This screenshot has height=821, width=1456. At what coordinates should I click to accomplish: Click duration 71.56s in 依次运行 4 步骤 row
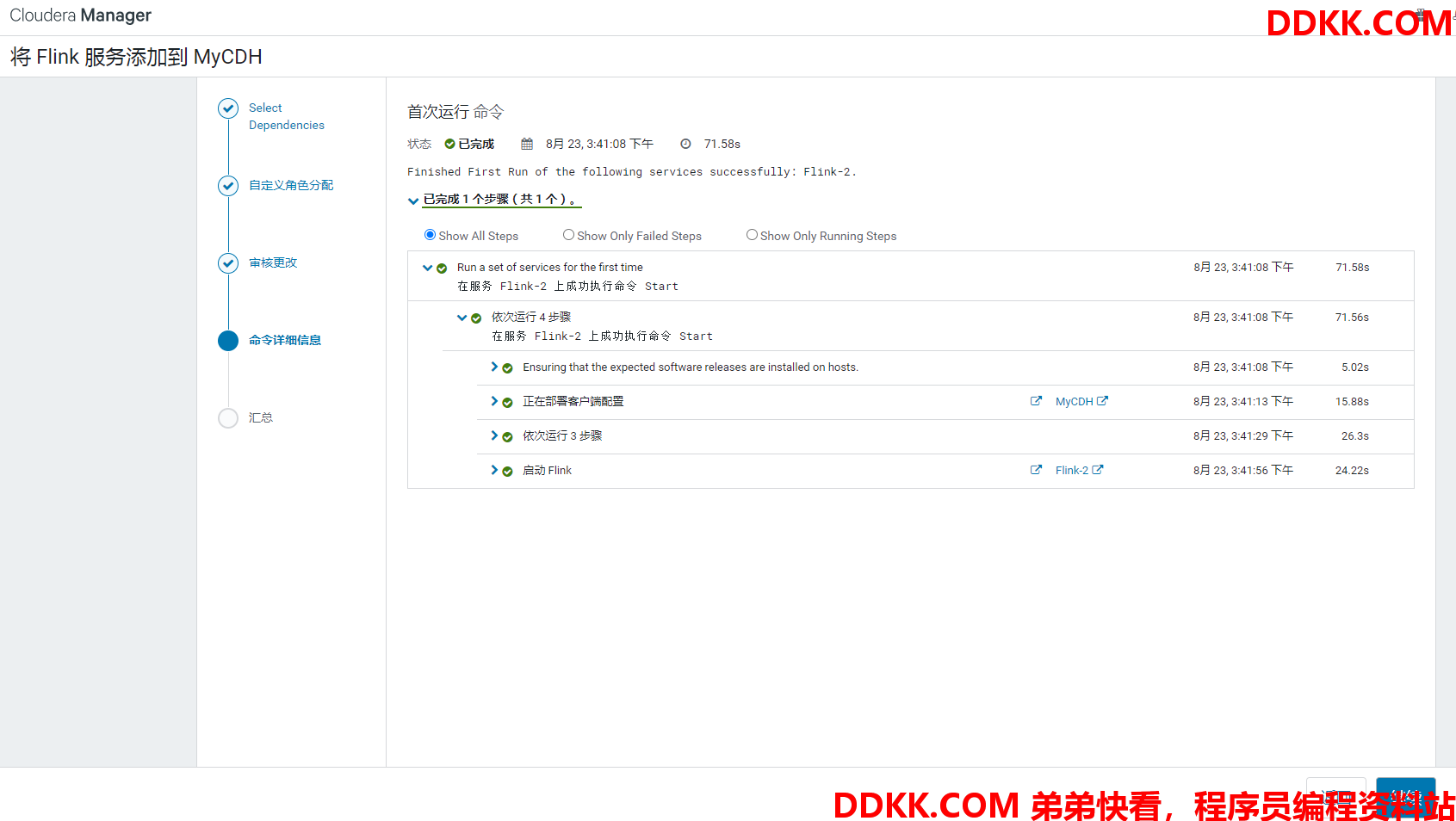click(x=1352, y=317)
